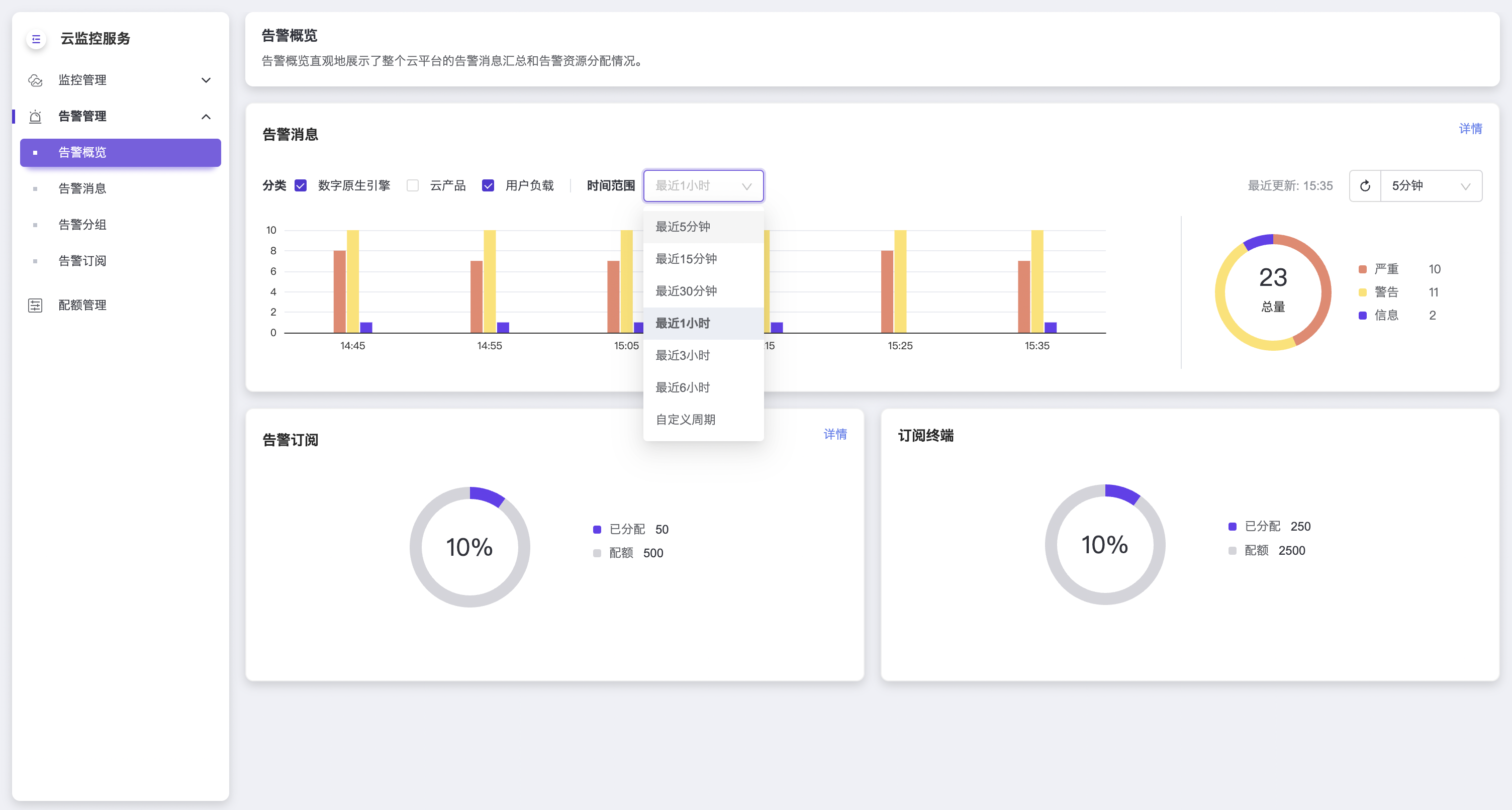Viewport: 1512px width, 810px height.
Task: Click the 告警管理 alarm bell icon
Action: coord(35,117)
